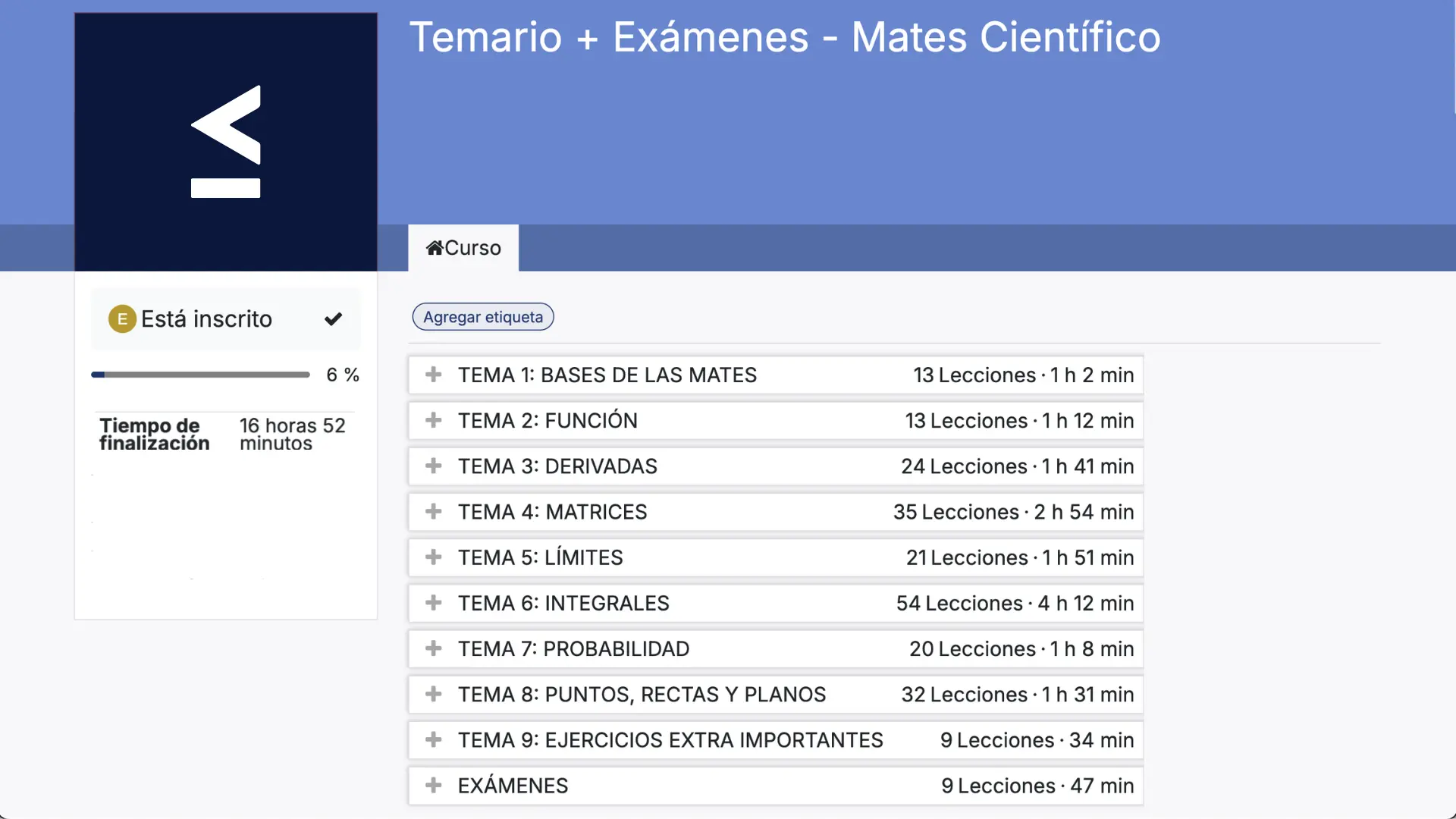Open TEMA 8: PUNTOS, RECTAS Y PLANOS
Image resolution: width=1456 pixels, height=819 pixels.
(x=642, y=695)
